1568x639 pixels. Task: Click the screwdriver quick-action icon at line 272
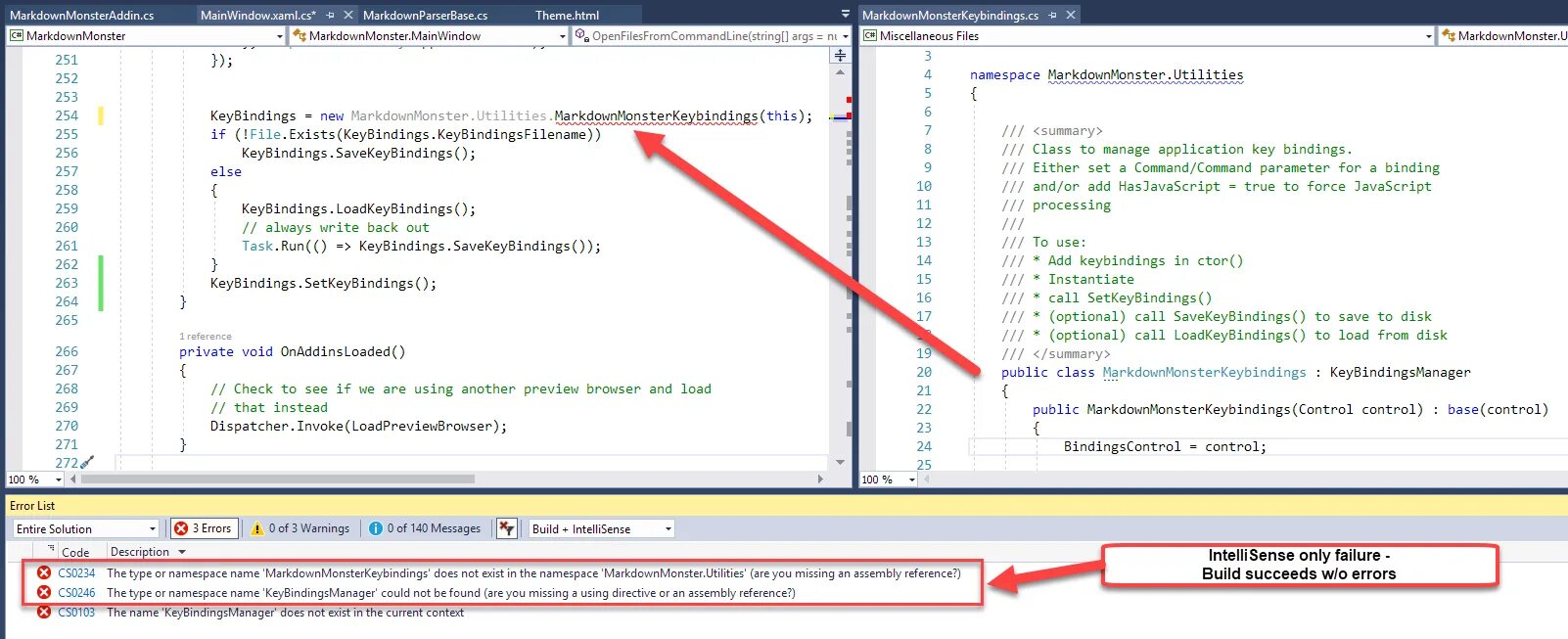(86, 462)
